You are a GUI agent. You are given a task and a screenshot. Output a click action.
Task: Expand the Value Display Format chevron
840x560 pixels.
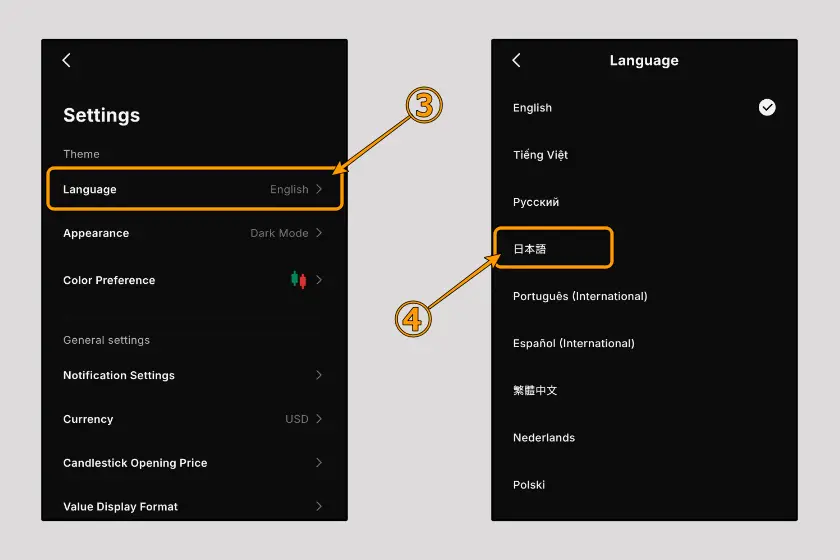(319, 506)
